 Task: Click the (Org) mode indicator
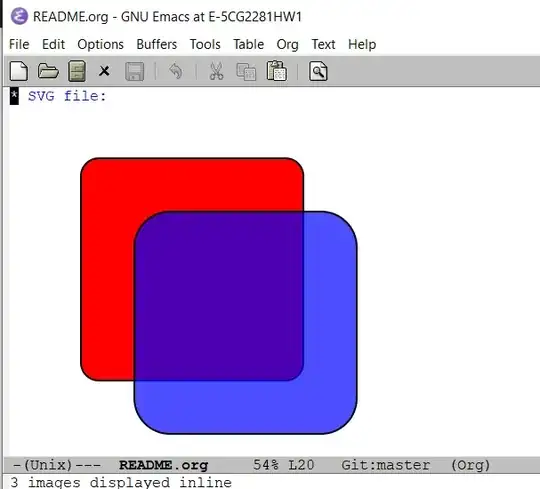[470, 465]
